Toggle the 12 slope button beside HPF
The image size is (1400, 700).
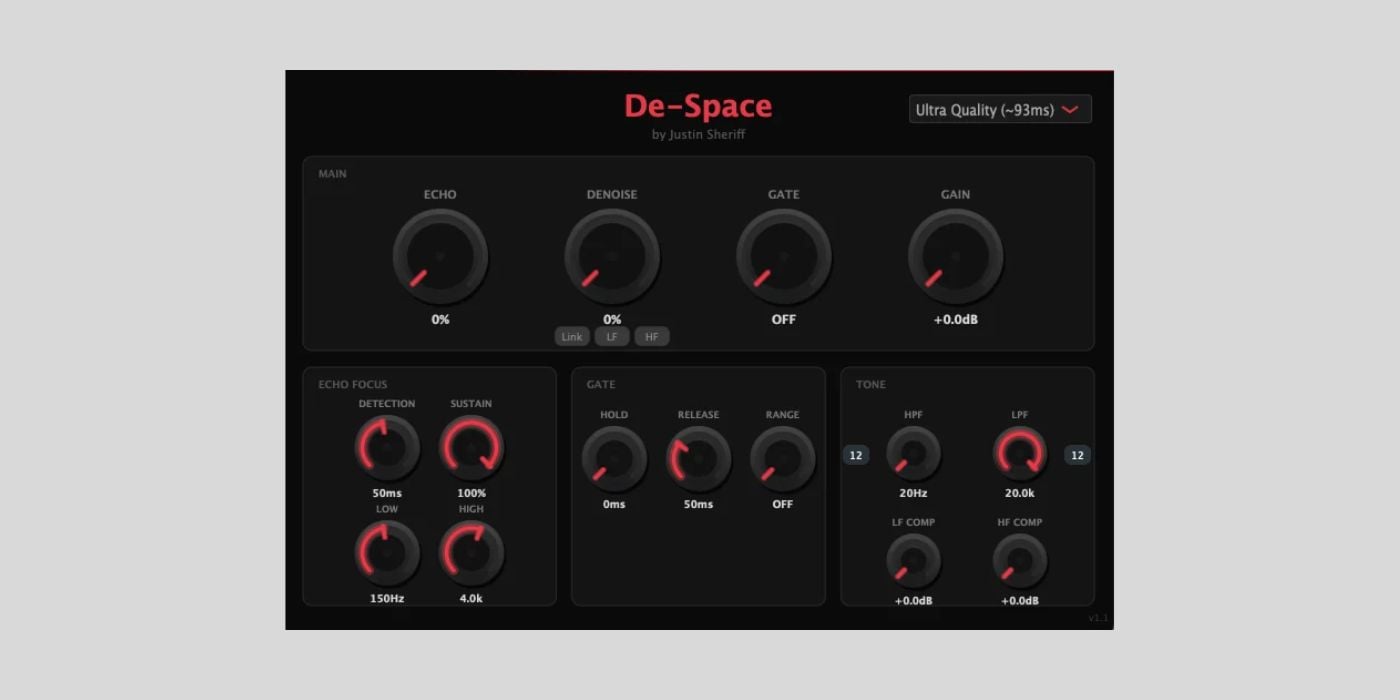(x=856, y=455)
